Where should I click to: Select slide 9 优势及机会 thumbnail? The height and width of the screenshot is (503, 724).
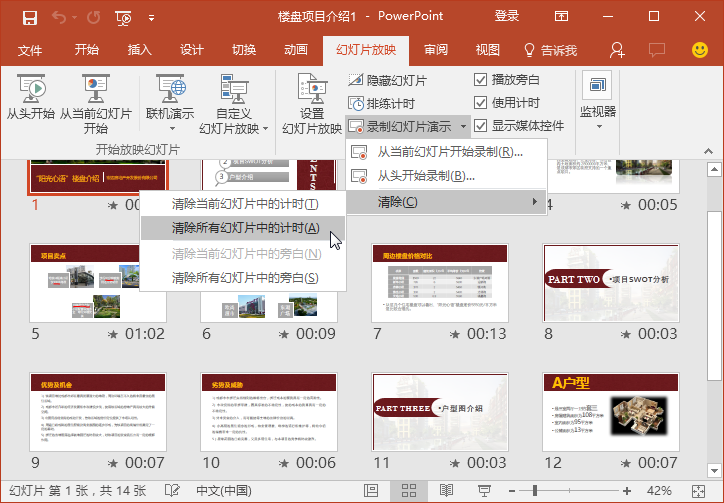97,412
